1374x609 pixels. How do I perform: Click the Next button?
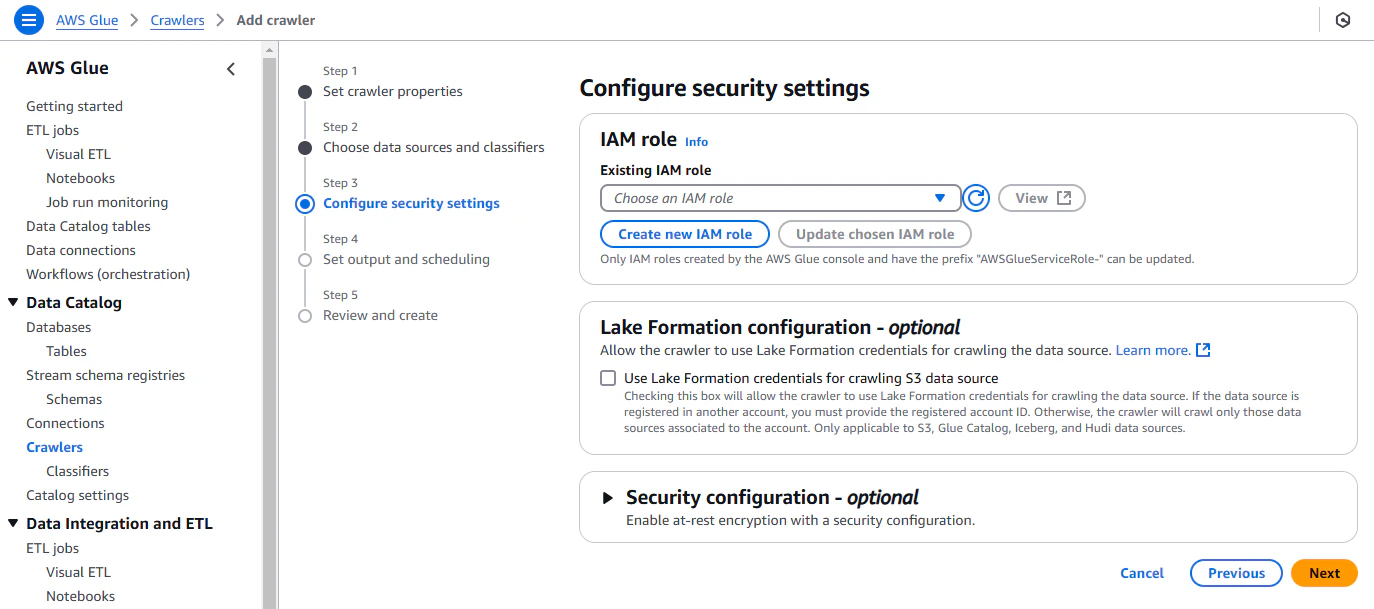(1324, 573)
